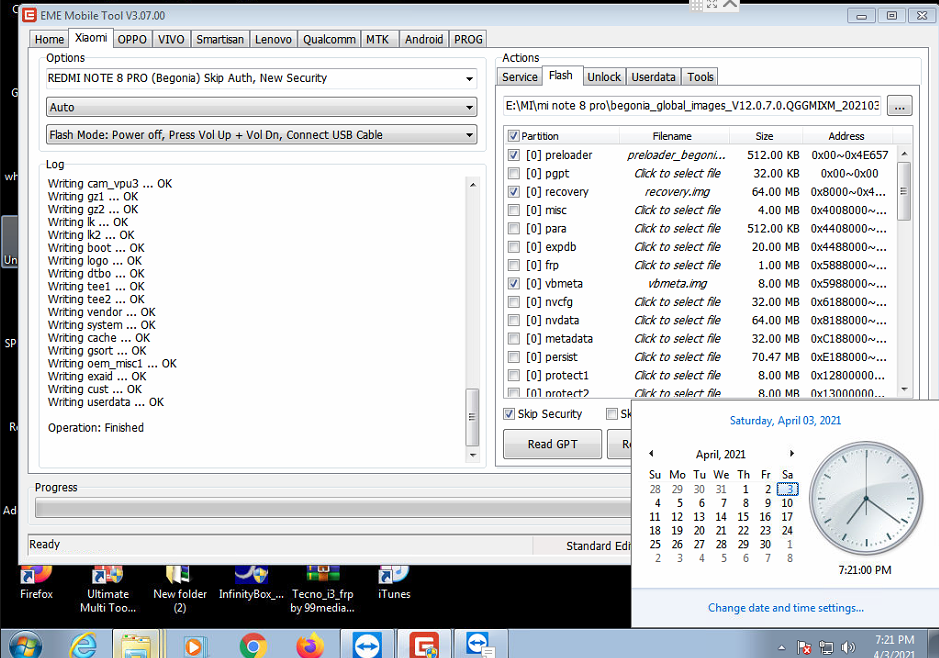Select the Userdata actions tab

pos(653,77)
